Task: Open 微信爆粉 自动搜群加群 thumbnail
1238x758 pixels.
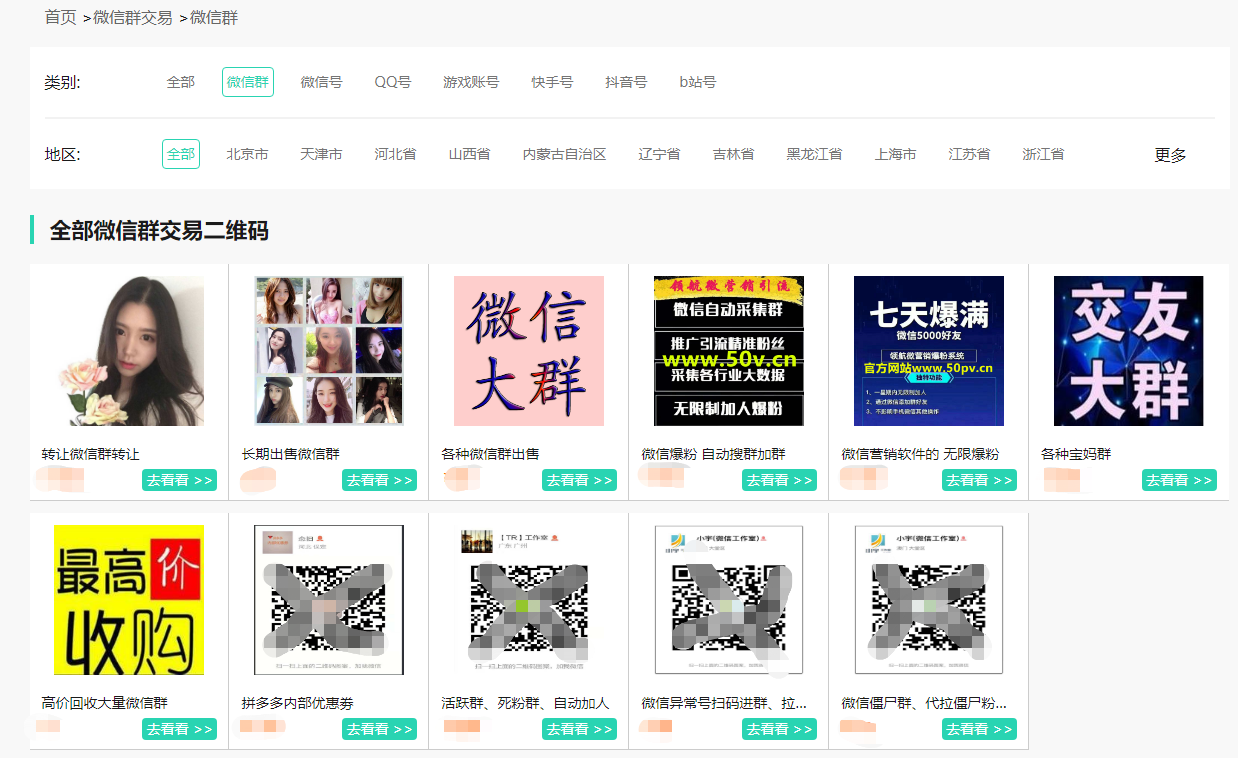Action: coord(729,351)
